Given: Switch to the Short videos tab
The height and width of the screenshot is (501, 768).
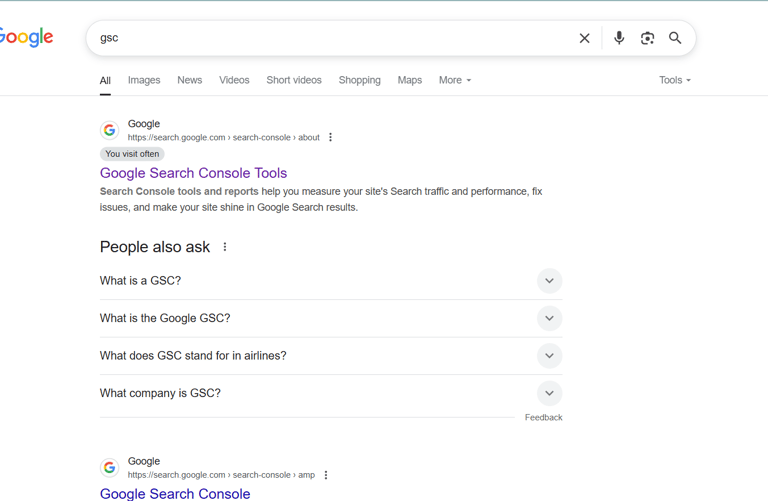Looking at the screenshot, I should click(x=294, y=80).
